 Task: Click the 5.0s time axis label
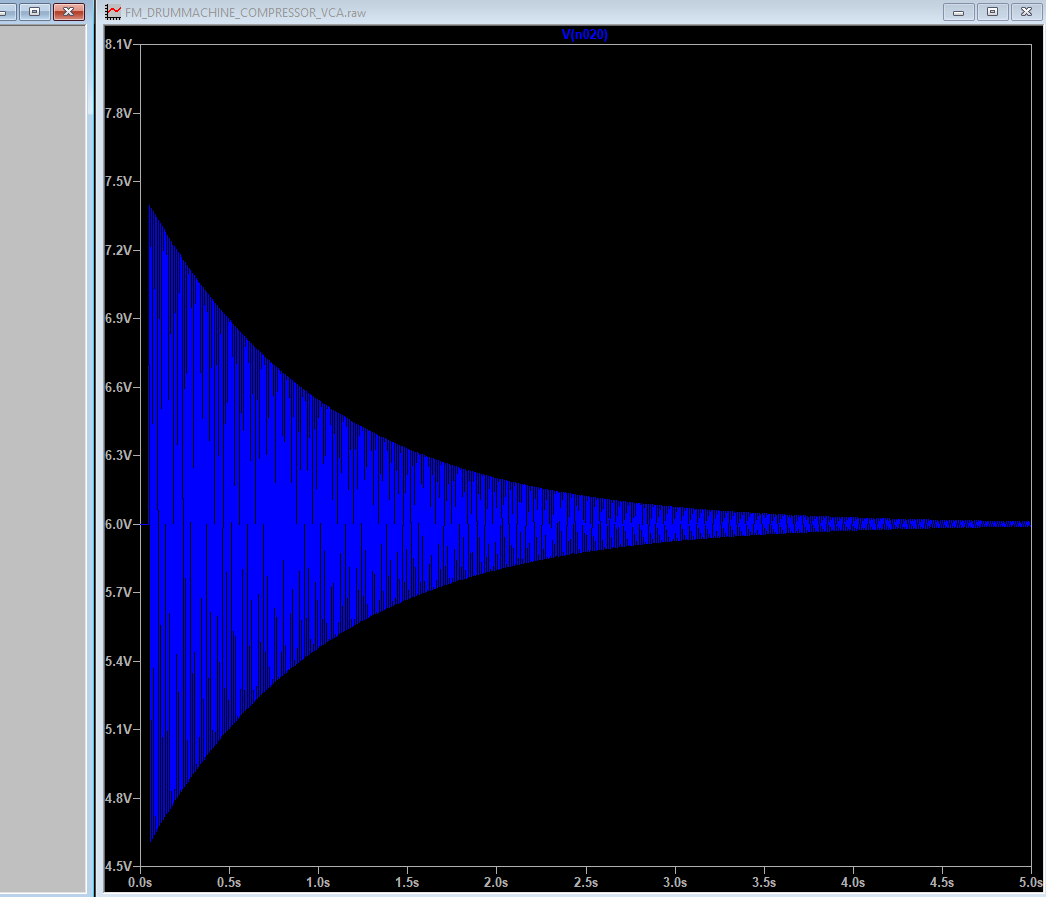pyautogui.click(x=1031, y=882)
